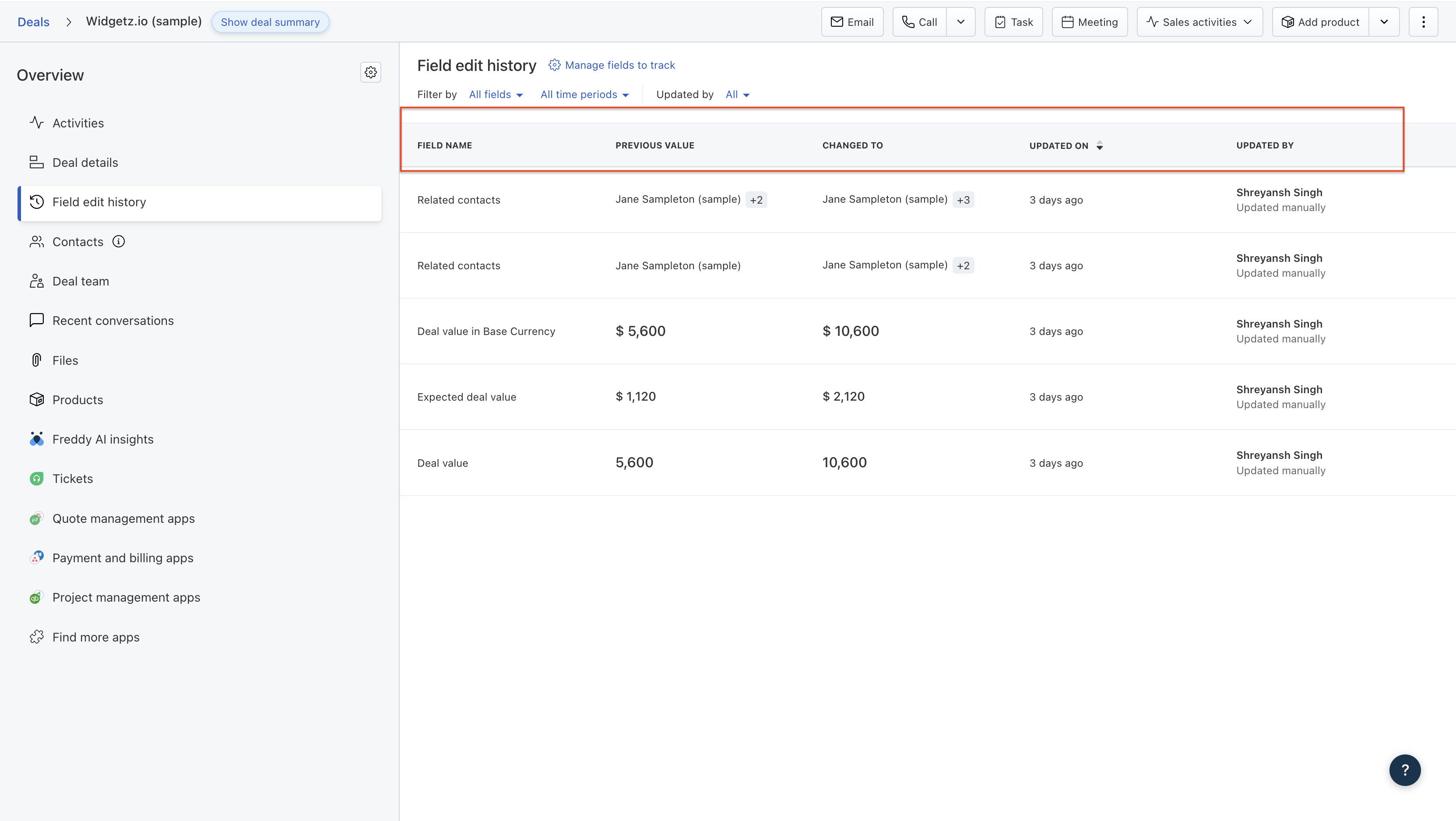Expand the Updated by All dropdown
1456x821 pixels.
737,95
